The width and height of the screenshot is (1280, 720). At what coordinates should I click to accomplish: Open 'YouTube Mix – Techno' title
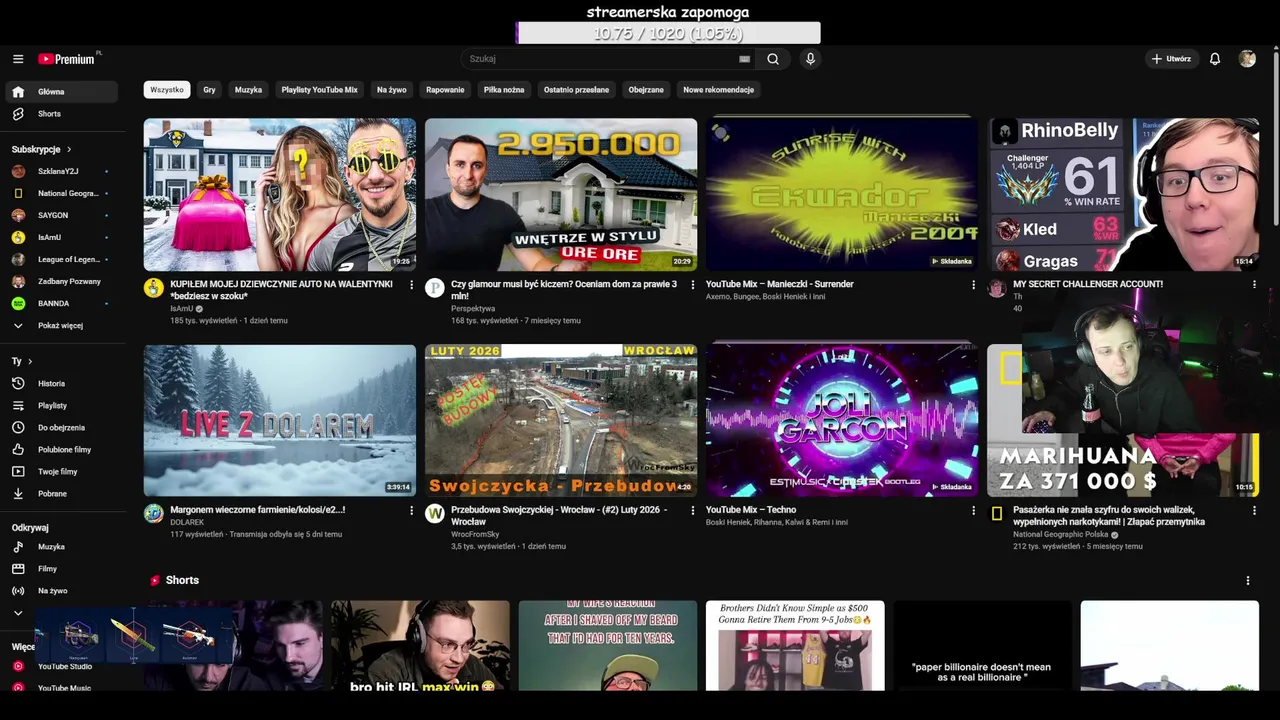click(751, 510)
